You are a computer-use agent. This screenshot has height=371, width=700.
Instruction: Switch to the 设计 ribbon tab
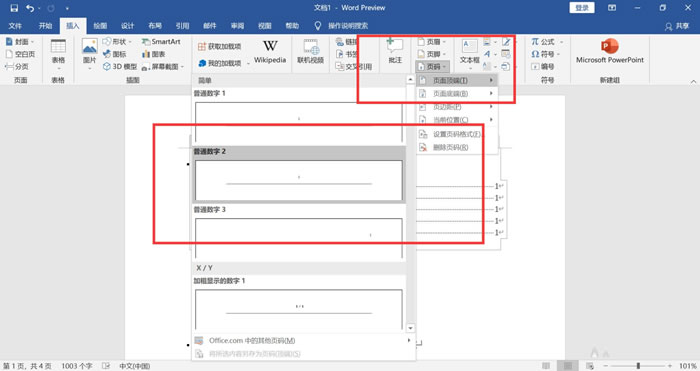[128, 26]
